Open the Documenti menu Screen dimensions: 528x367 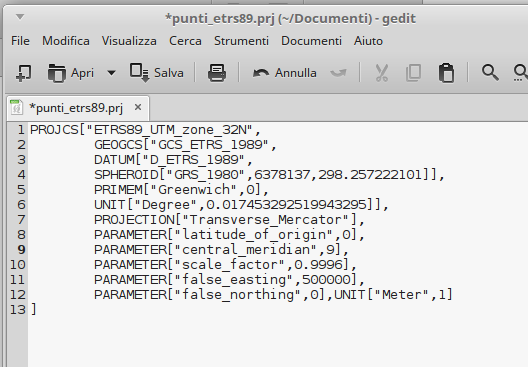point(311,41)
